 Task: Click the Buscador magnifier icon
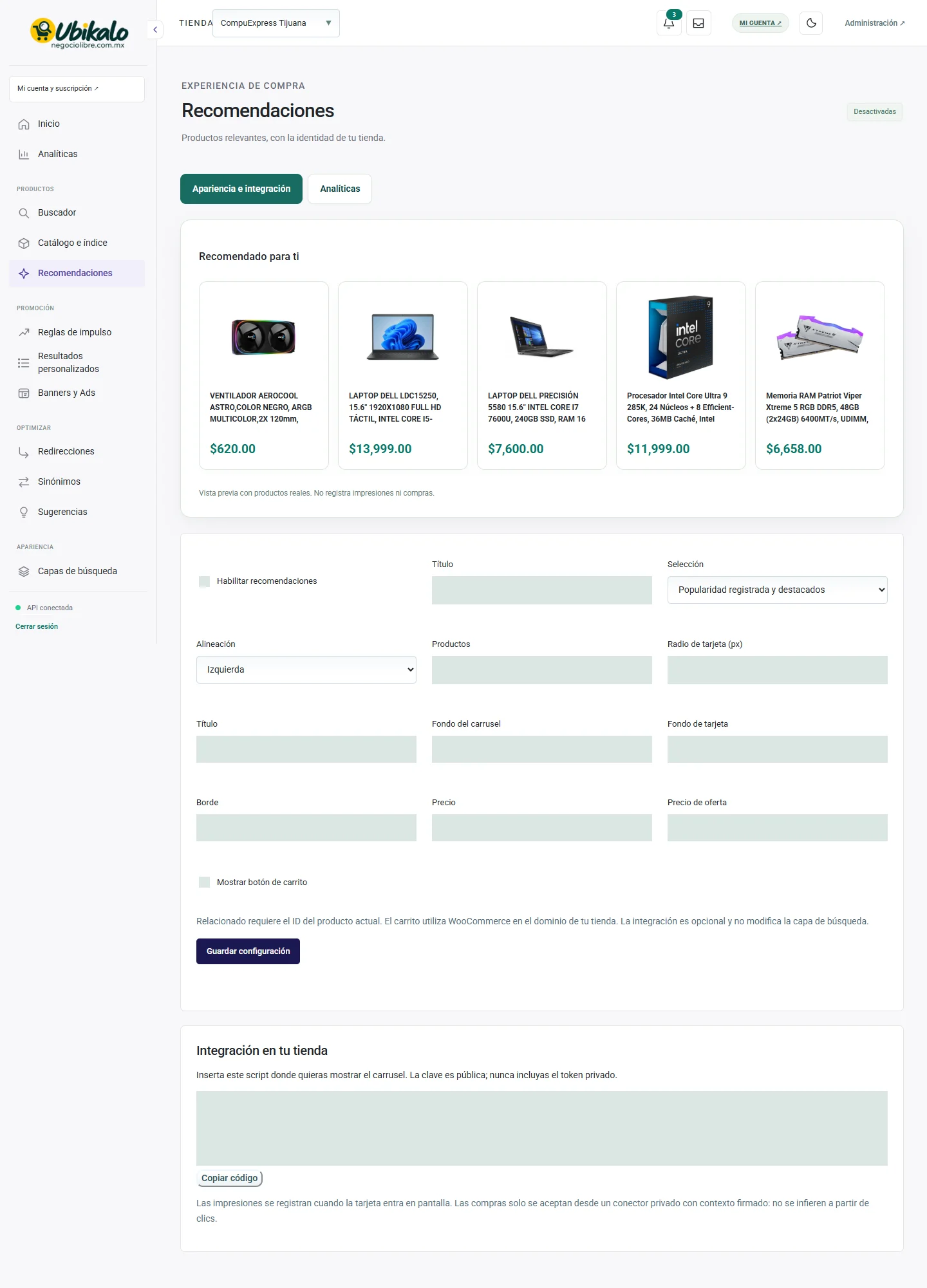(24, 213)
